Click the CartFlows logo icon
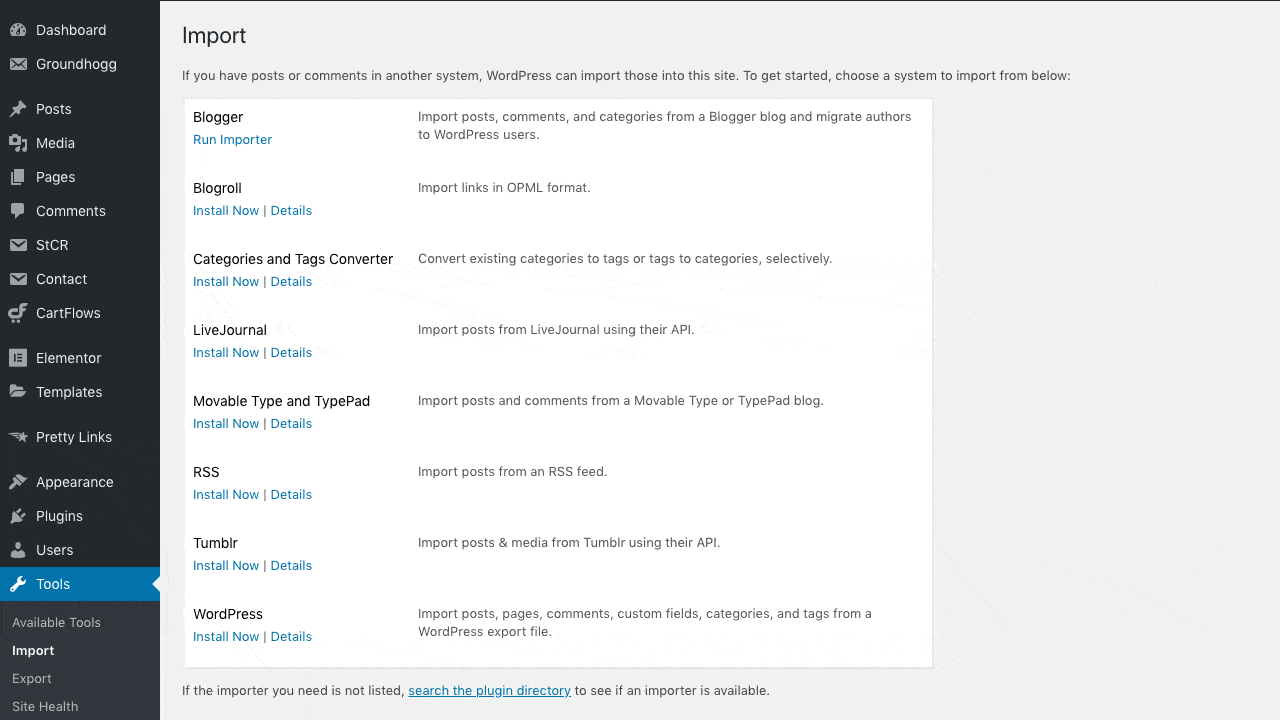 coord(18,313)
